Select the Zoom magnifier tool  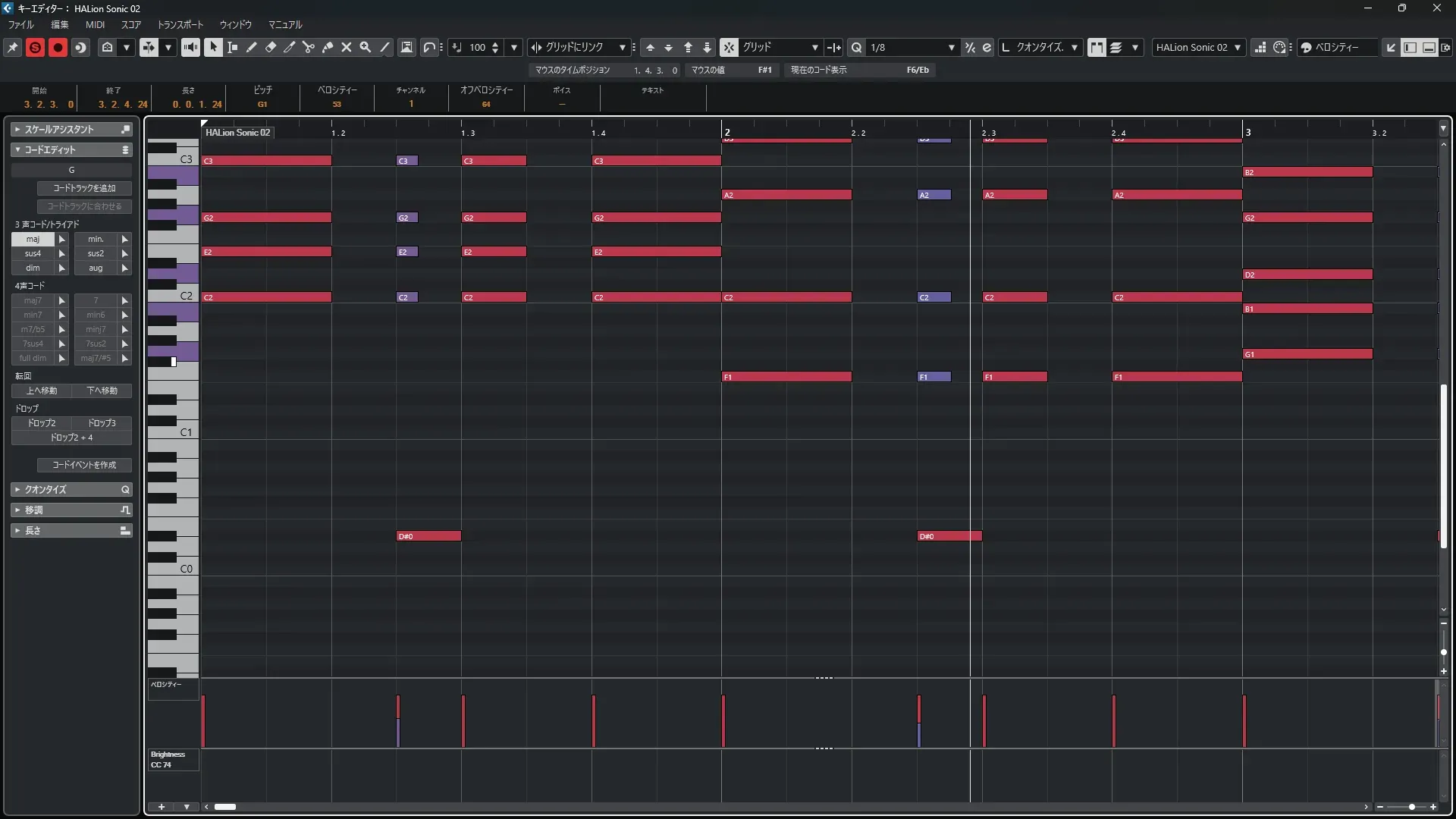pos(366,47)
